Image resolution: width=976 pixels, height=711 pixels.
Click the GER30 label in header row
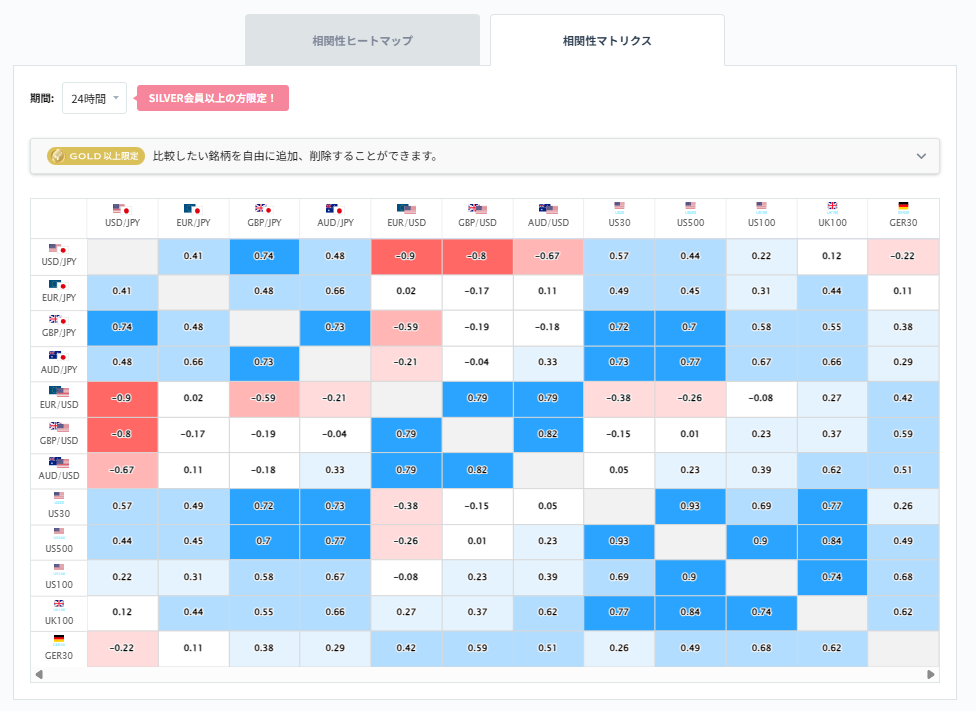(903, 223)
